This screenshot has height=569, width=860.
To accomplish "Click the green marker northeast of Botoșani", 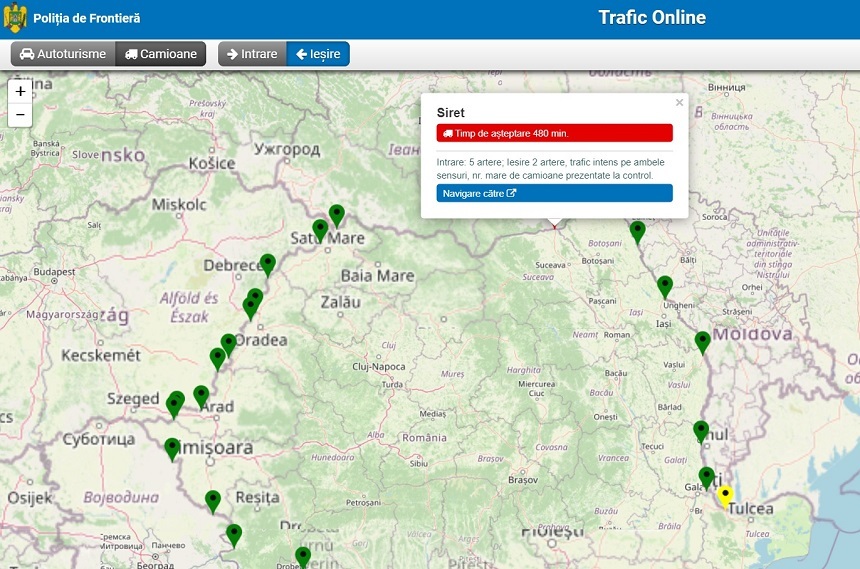I will coord(637,231).
